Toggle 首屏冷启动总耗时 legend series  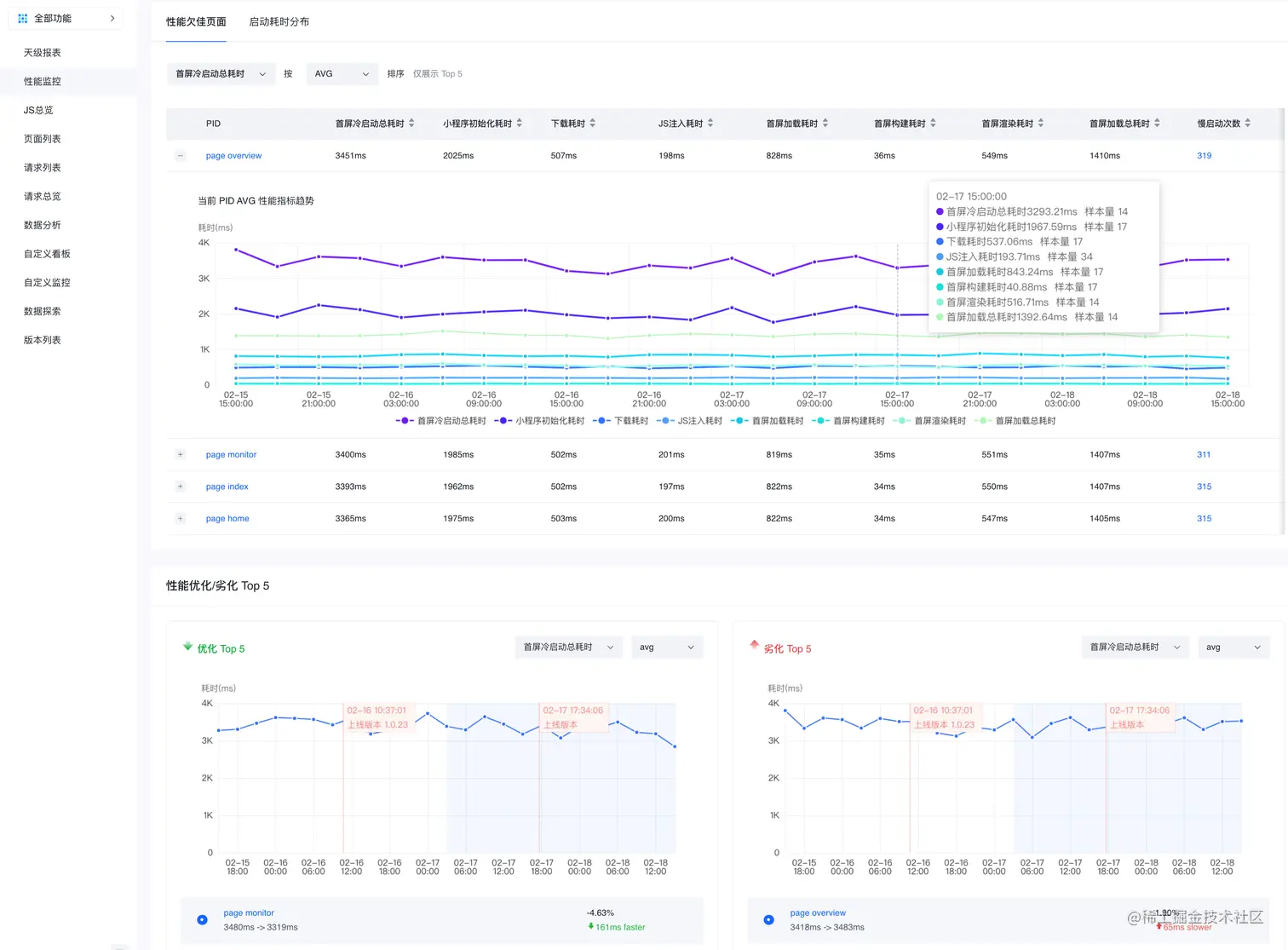coord(440,421)
